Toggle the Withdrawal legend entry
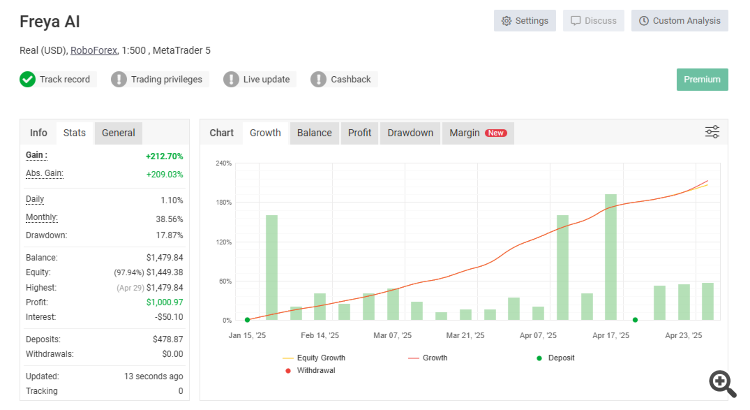Viewport: 750px width, 410px height. pyautogui.click(x=310, y=370)
